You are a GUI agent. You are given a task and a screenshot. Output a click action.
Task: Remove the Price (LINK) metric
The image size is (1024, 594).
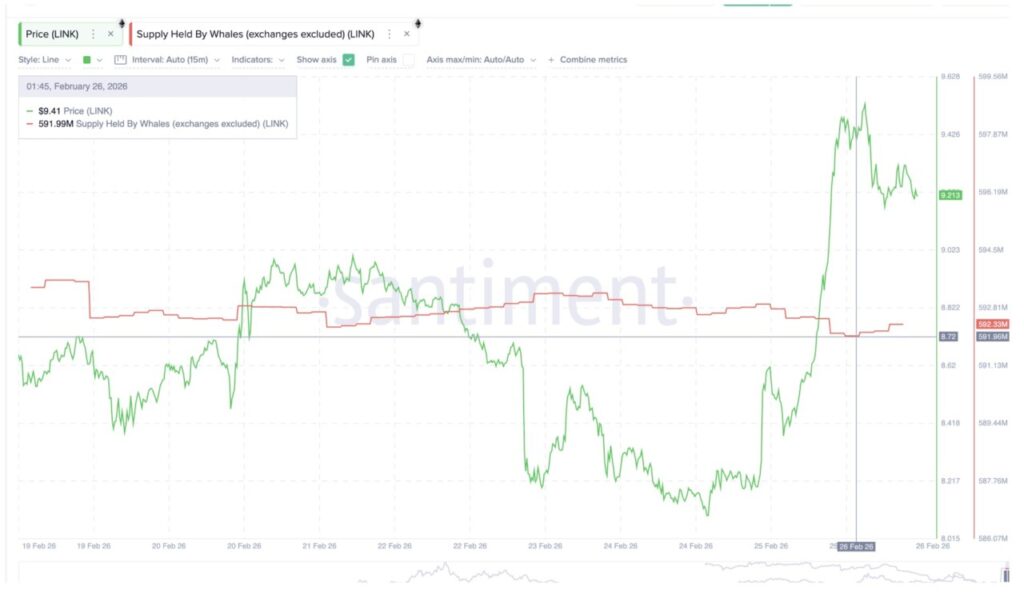[x=110, y=34]
